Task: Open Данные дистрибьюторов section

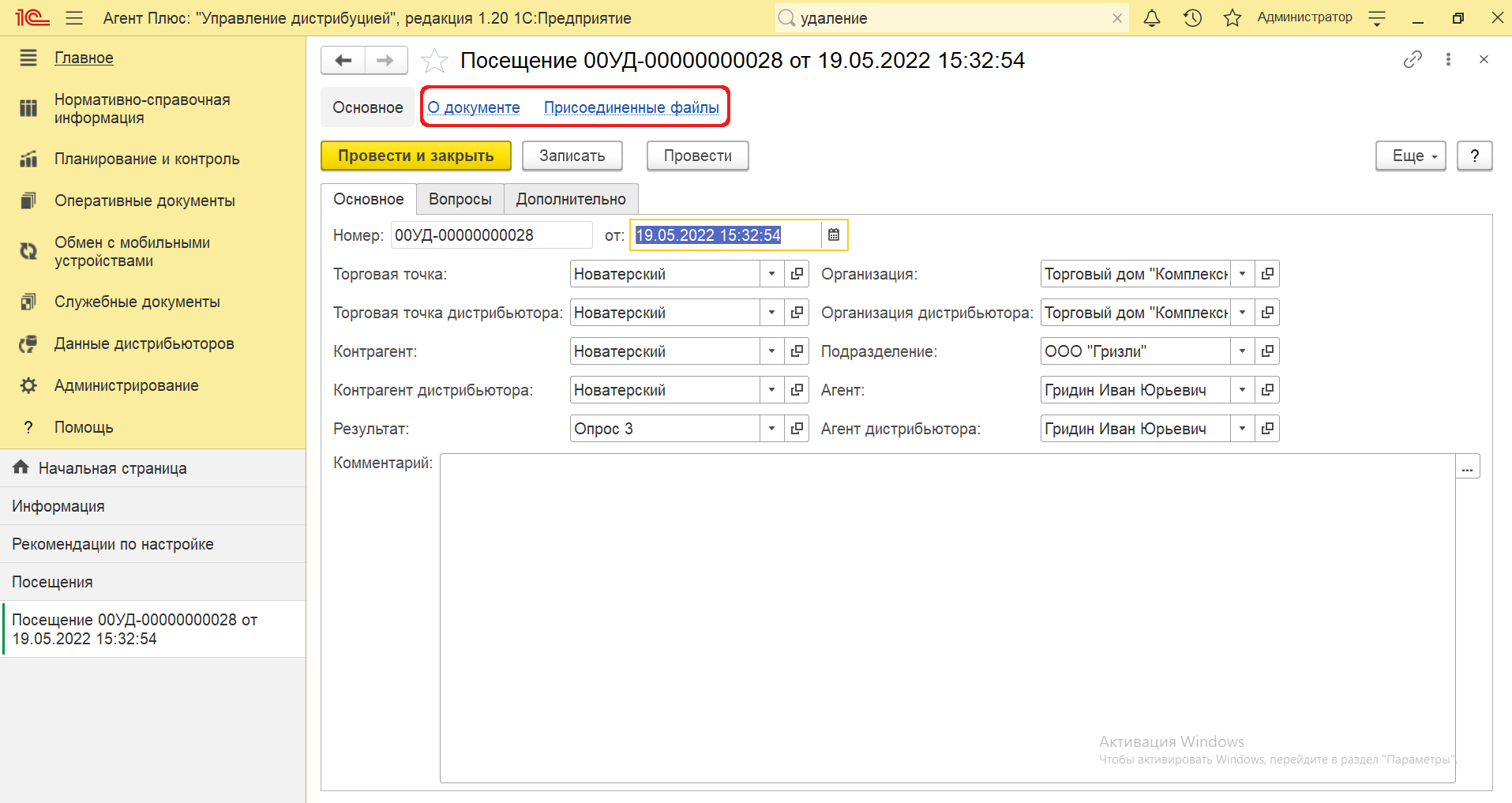Action: click(x=144, y=343)
